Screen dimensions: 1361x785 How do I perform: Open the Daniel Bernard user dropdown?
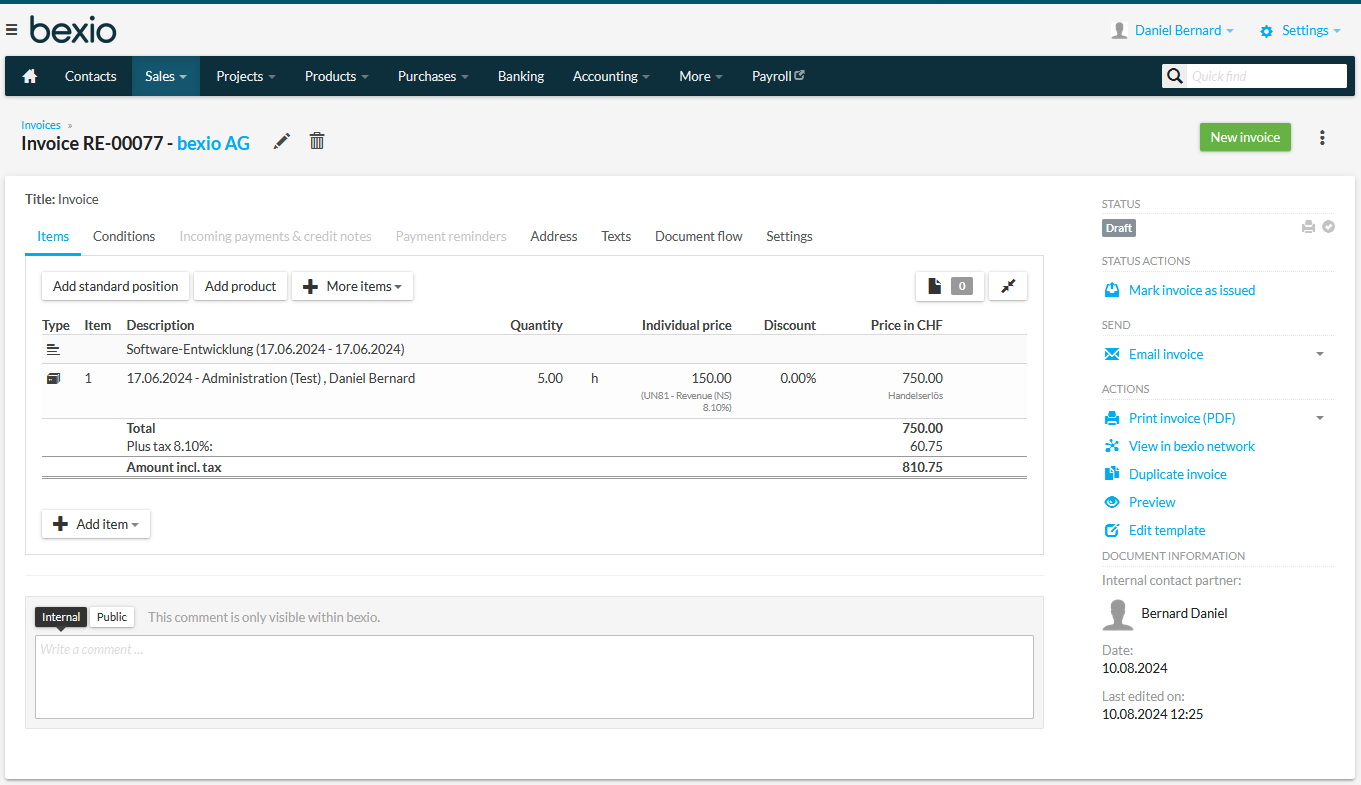tap(1184, 31)
